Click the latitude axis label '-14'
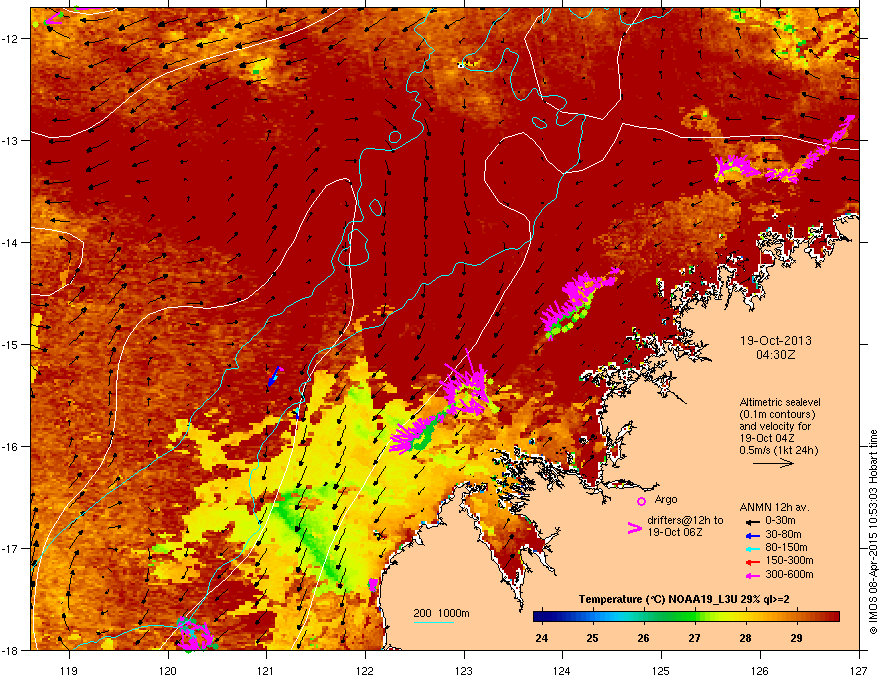The height and width of the screenshot is (680, 880). (10, 243)
